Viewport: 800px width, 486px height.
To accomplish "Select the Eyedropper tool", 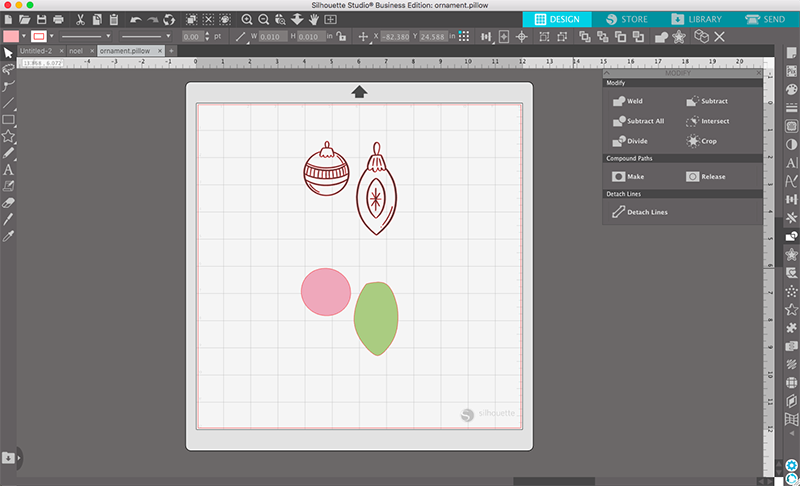I will pos(8,236).
